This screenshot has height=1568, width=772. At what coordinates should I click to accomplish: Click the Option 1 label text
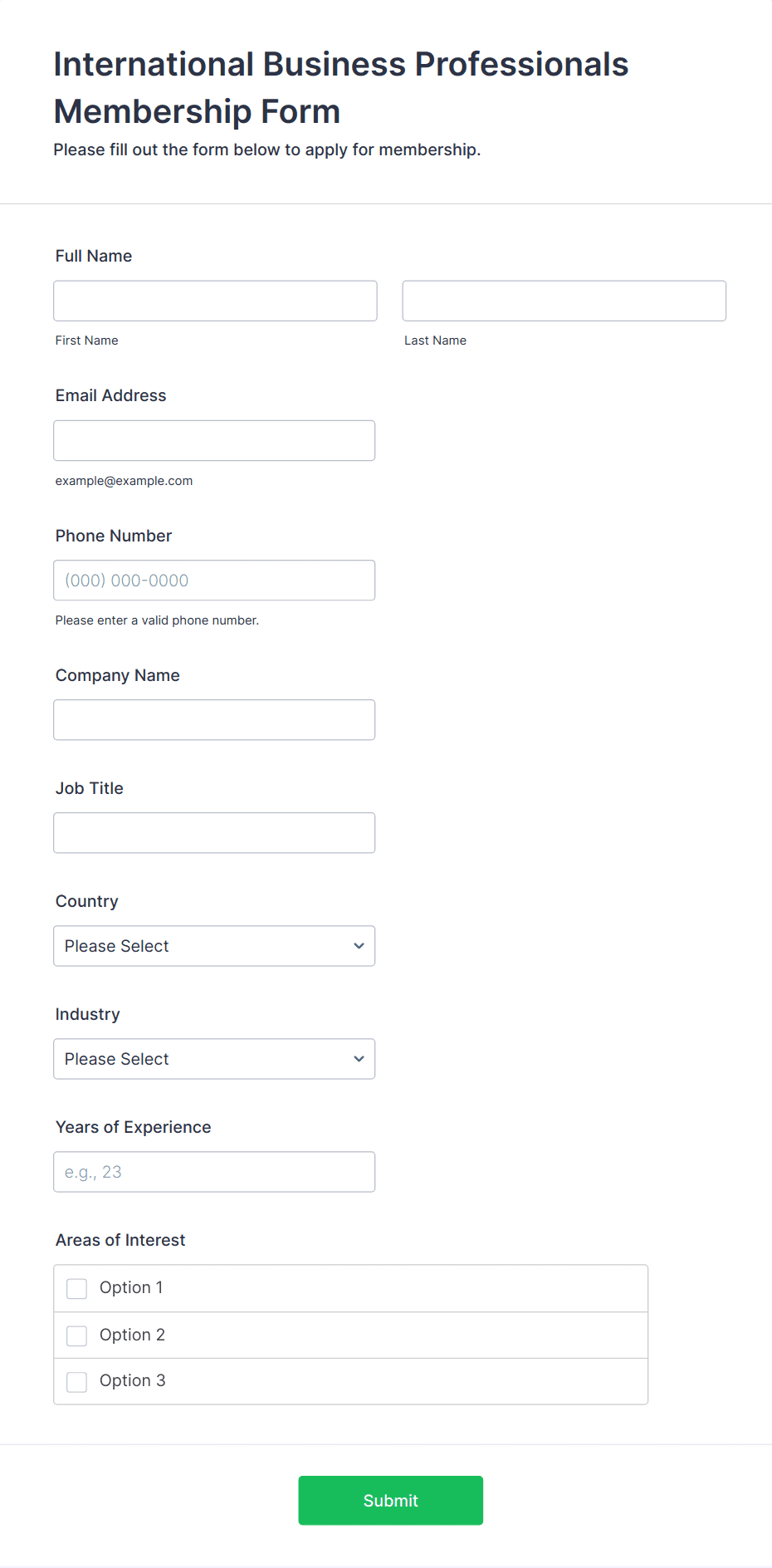(x=131, y=1287)
